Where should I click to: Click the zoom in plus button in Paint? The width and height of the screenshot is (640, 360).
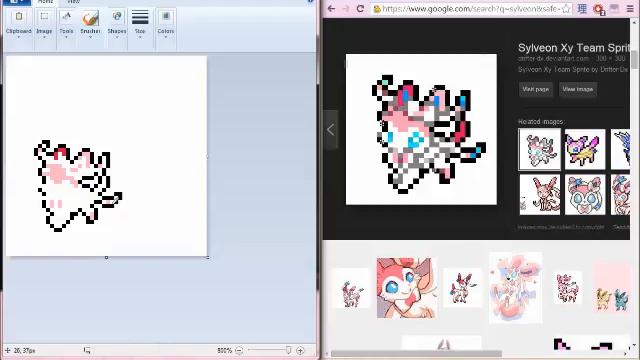tap(300, 350)
